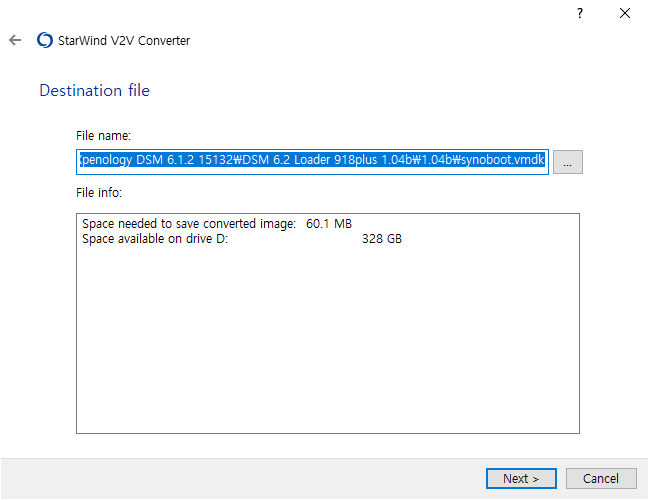Click the 'File info:' label
649x500 pixels.
pyautogui.click(x=99, y=192)
